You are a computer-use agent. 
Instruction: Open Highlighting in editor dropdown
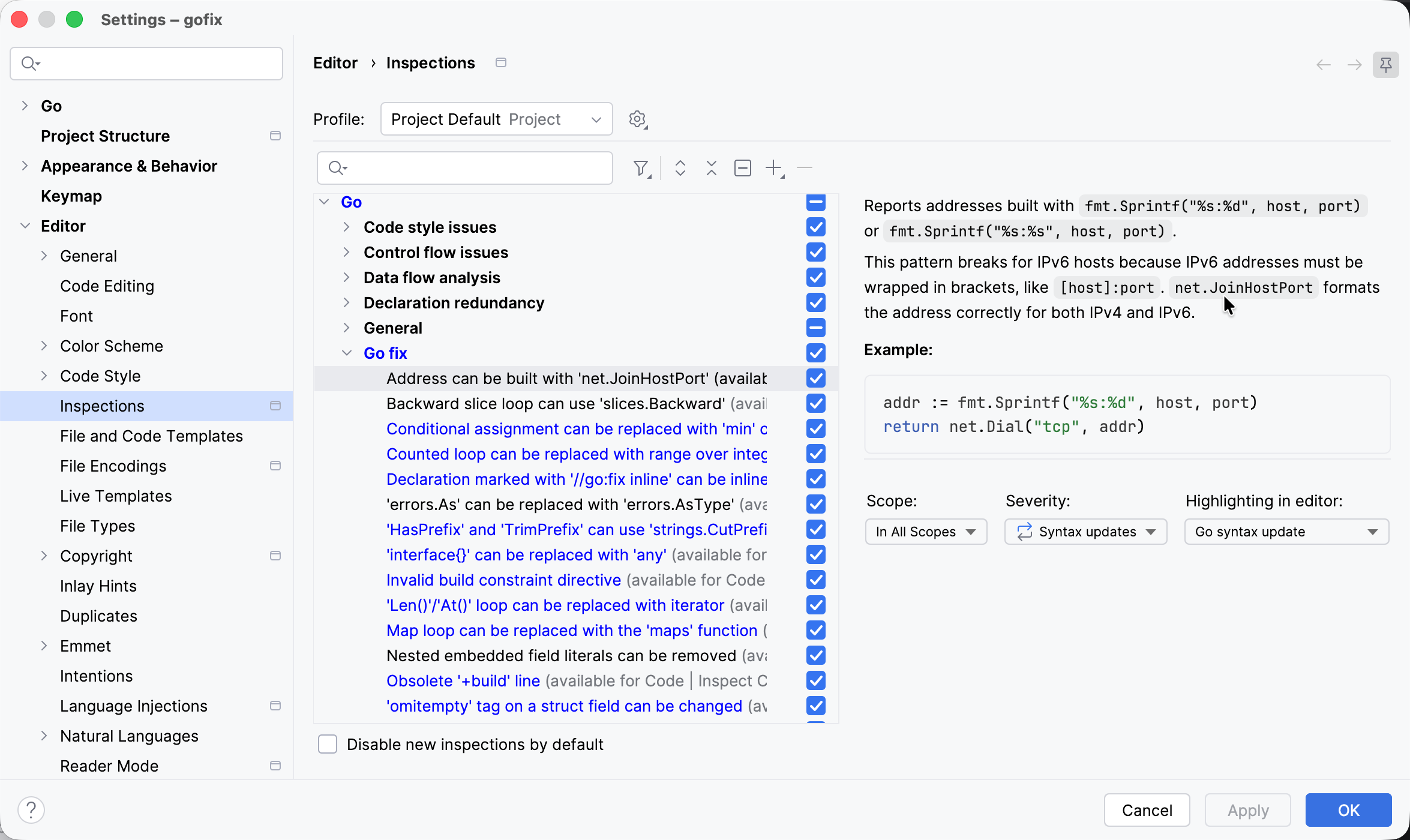pyautogui.click(x=1286, y=532)
